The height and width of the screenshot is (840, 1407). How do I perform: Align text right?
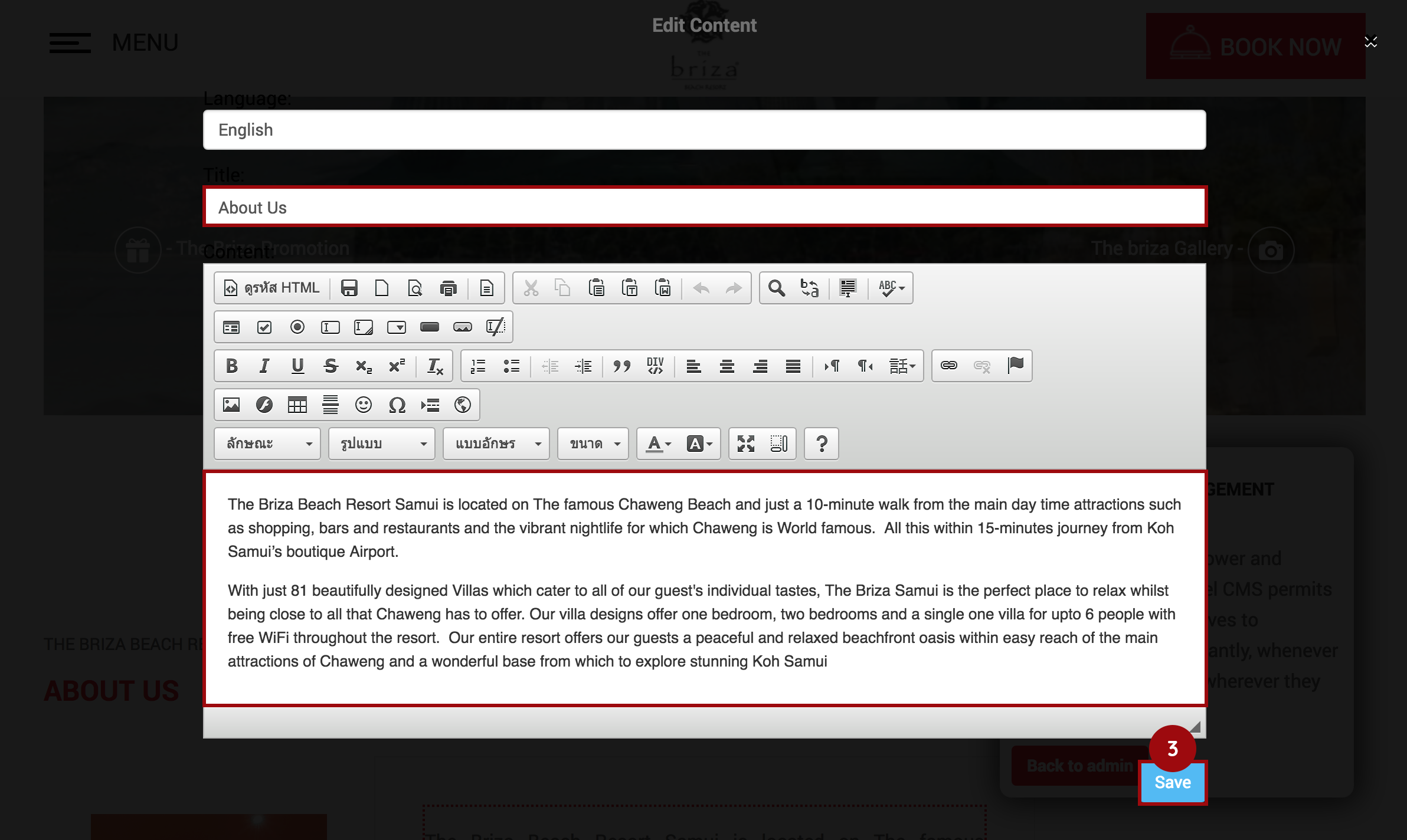(760, 366)
